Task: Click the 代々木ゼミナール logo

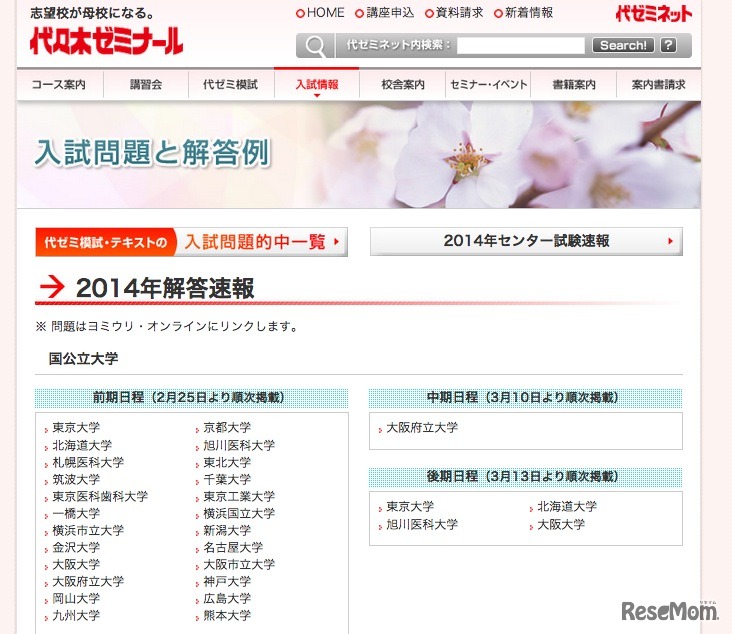Action: (106, 42)
